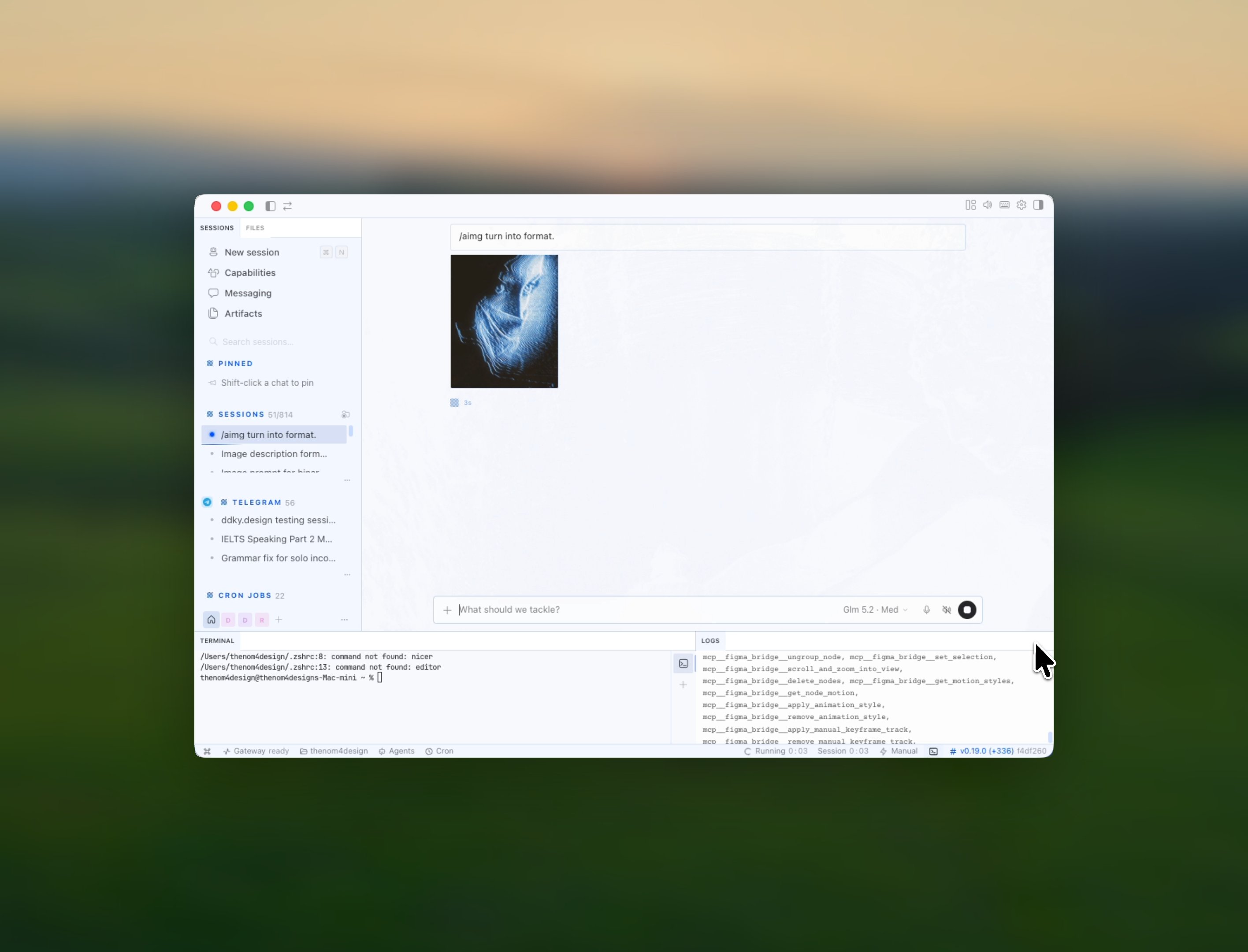This screenshot has width=1248, height=952.
Task: Open Cron from status bar
Action: [x=440, y=751]
